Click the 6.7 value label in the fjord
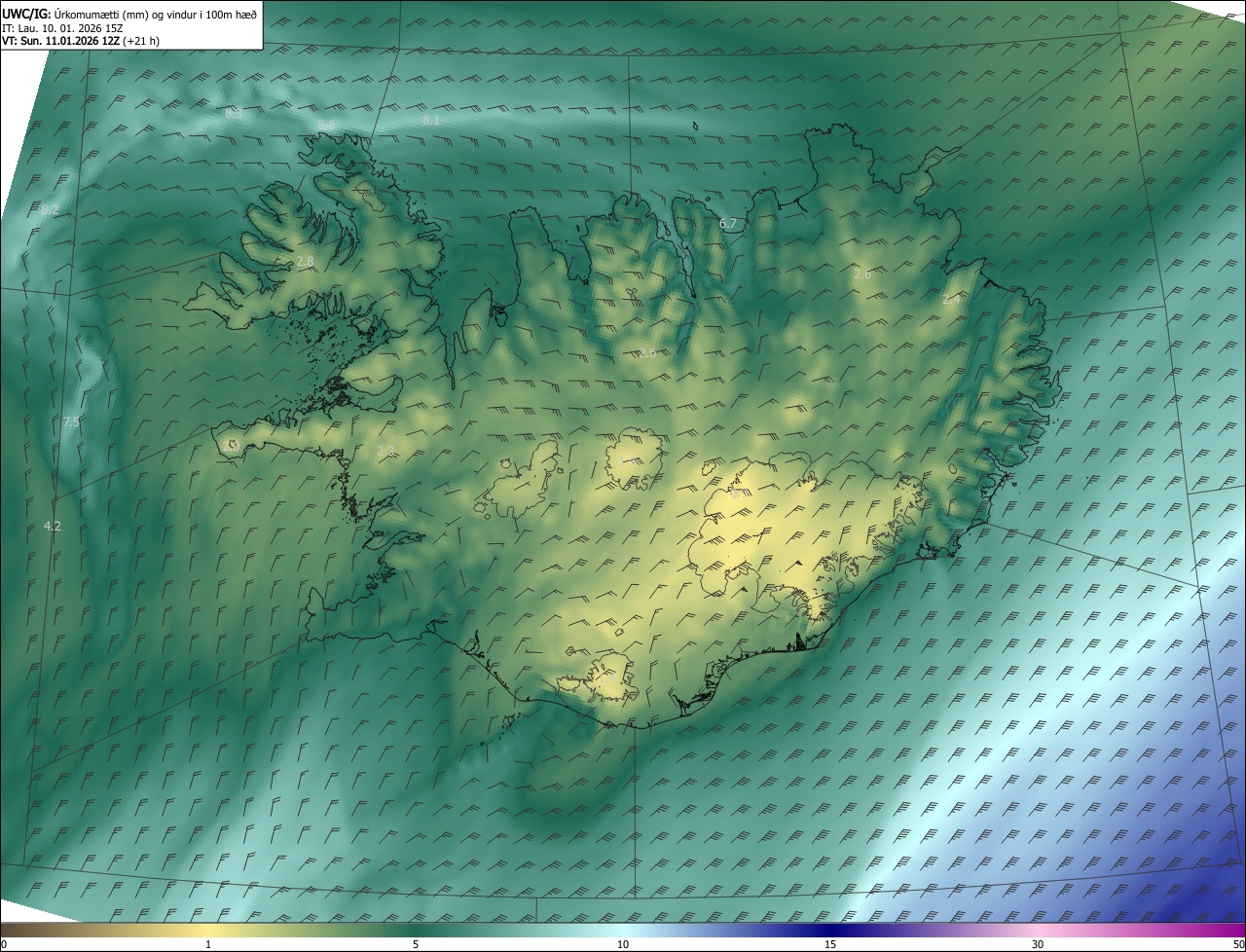Screen dimensions: 1246x952 pos(728,224)
